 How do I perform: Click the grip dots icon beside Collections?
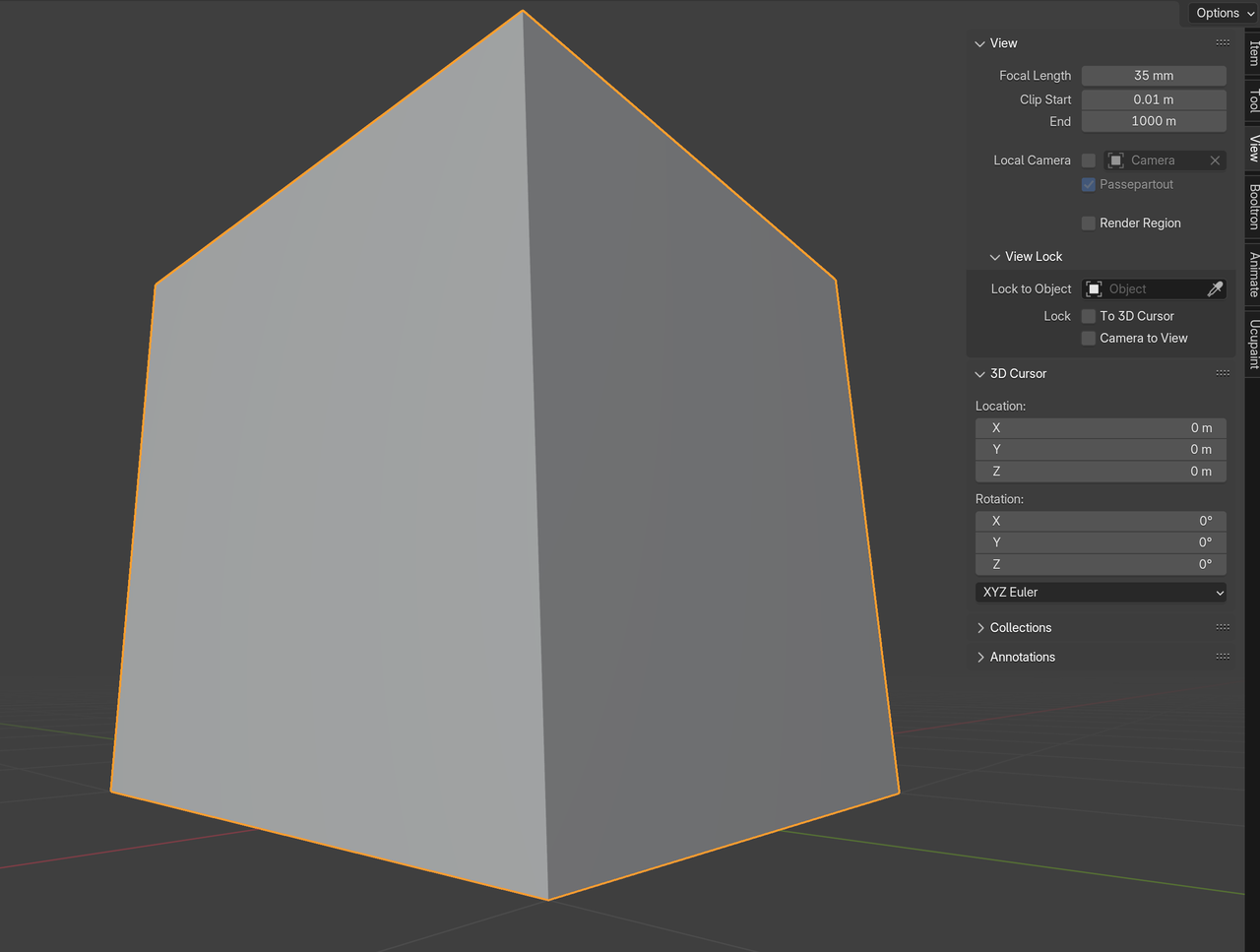click(1223, 627)
